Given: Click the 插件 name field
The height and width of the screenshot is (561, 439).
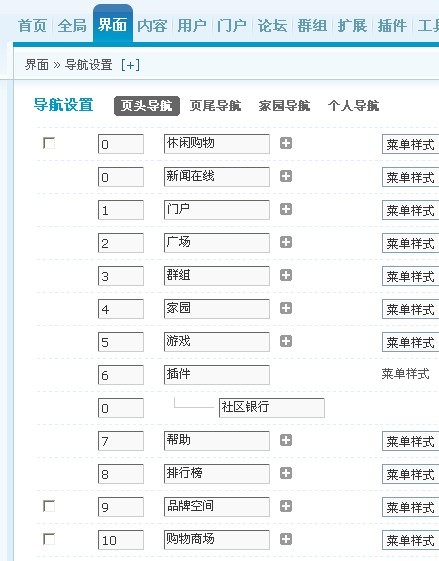Looking at the screenshot, I should pyautogui.click(x=217, y=375).
